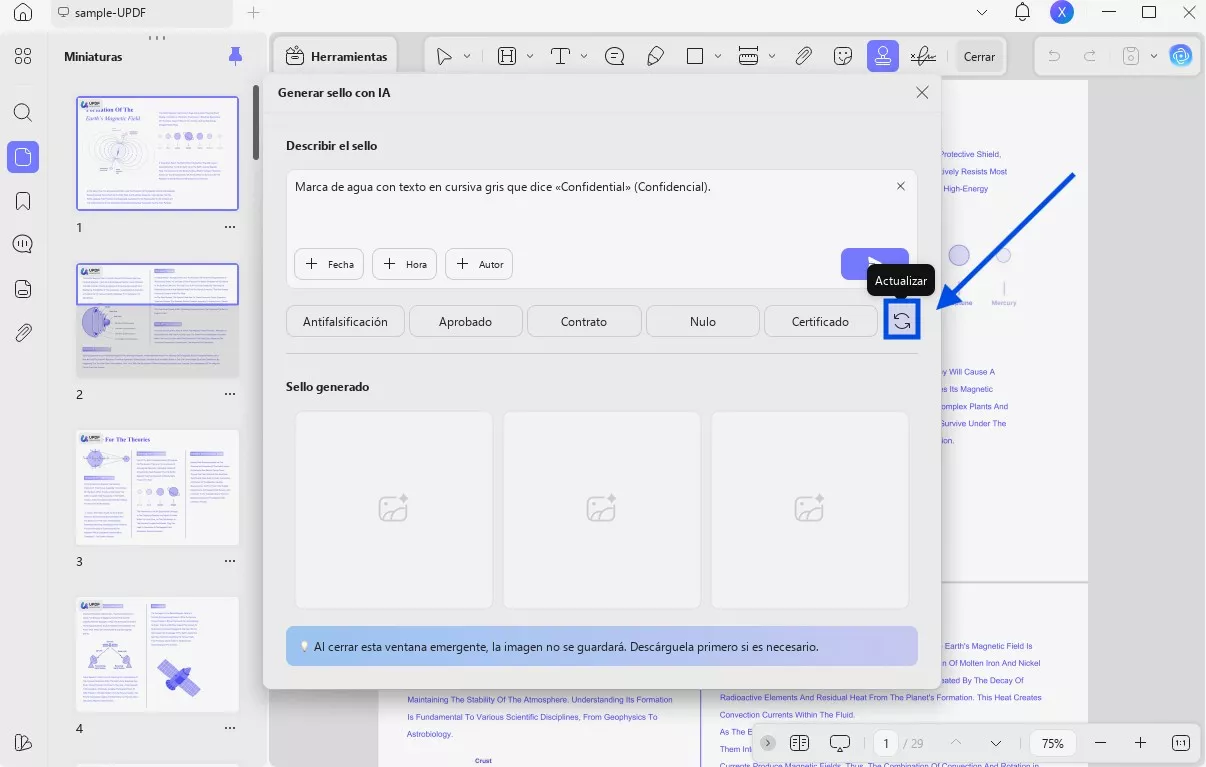Expand the shape rectangle tool dropdown
Viewport: 1206px width, 767px height.
click(720, 56)
